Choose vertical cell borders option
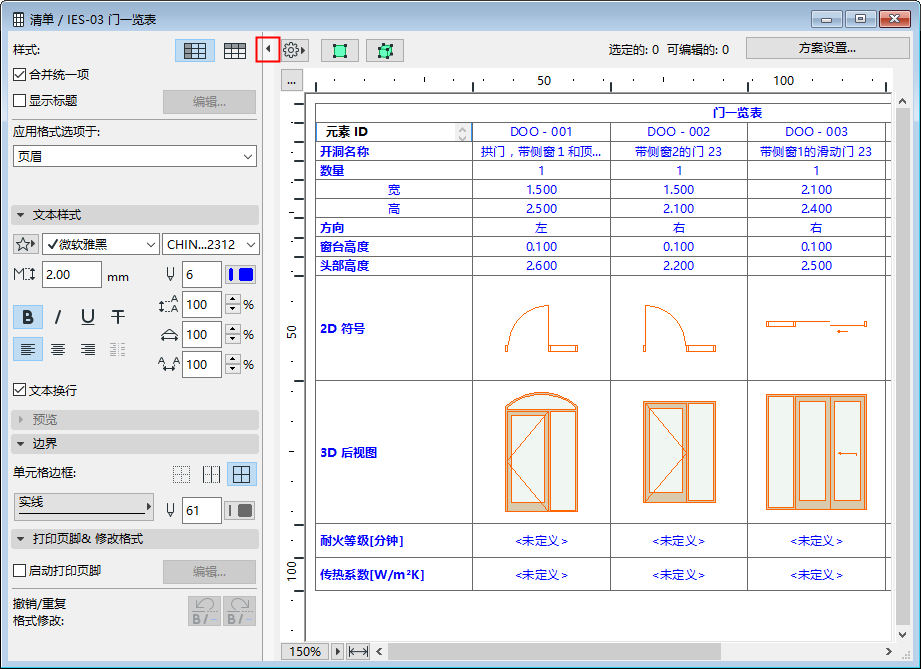Viewport: 921px width, 669px height. coord(211,474)
